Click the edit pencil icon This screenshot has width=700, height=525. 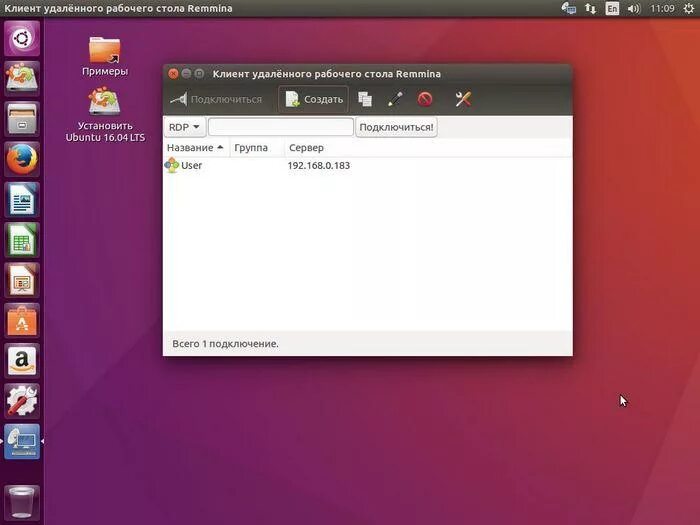395,99
